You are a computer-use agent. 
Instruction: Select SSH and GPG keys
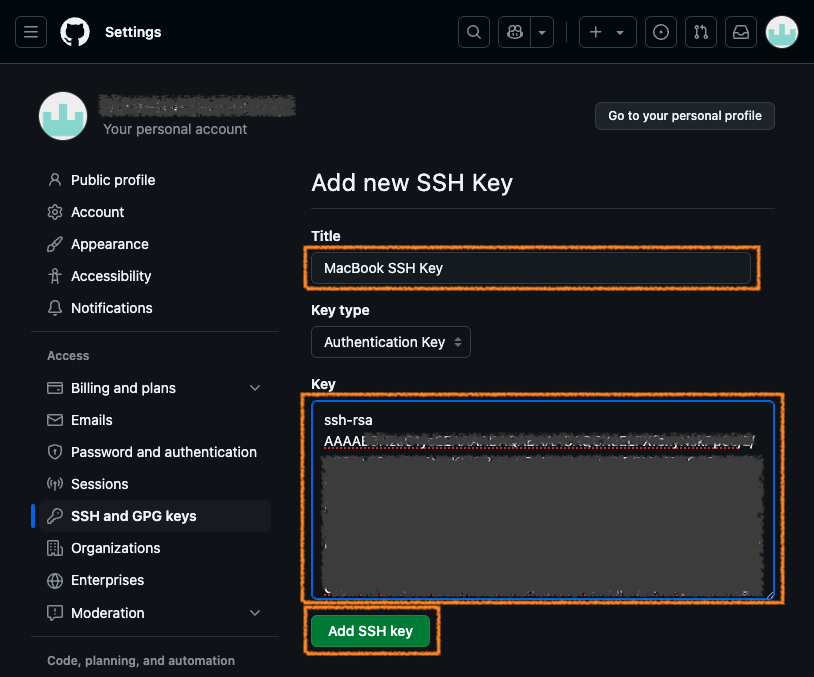tap(155, 516)
